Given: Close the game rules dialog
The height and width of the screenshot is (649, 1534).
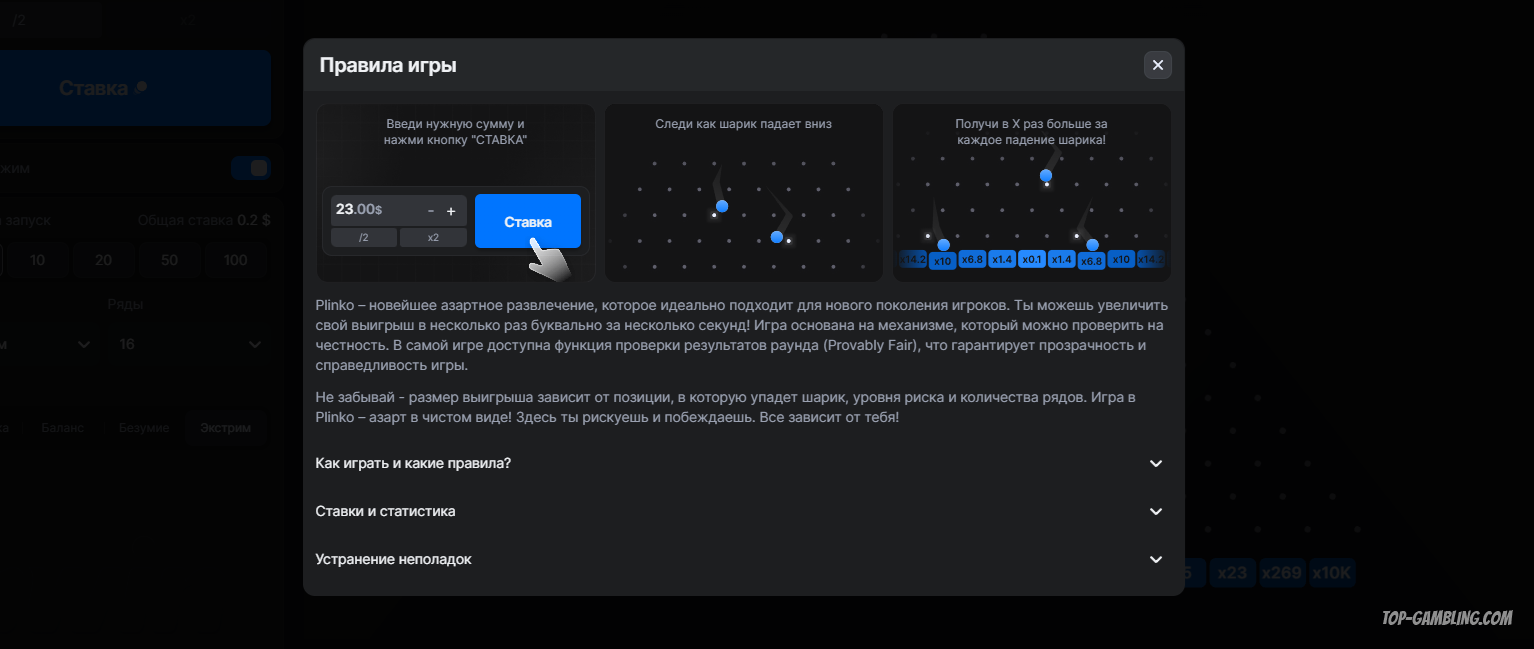Looking at the screenshot, I should [x=1157, y=65].
